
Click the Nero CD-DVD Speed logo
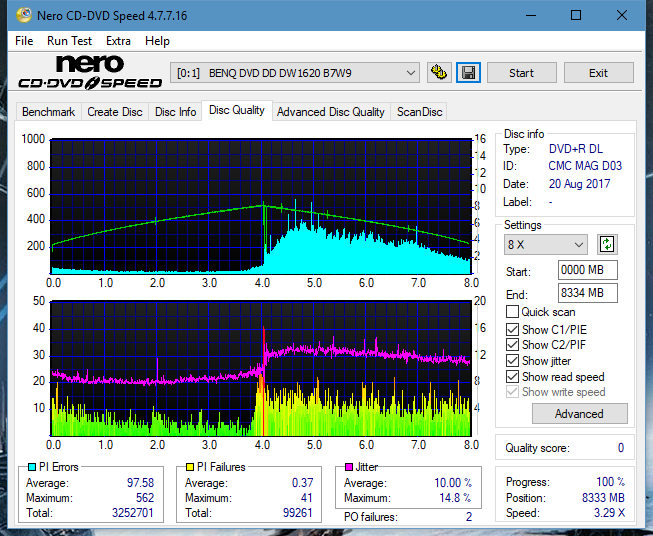[x=90, y=72]
